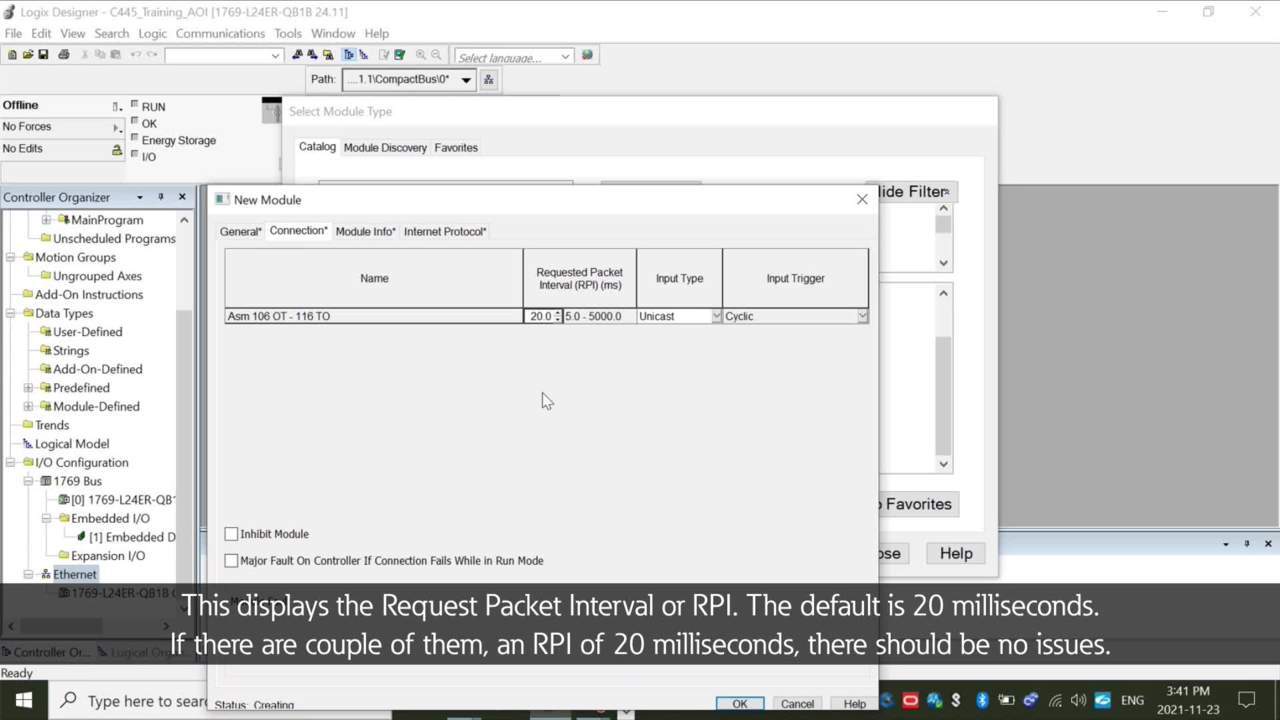Open the Input Trigger Cyclic dropdown
Image resolution: width=1280 pixels, height=720 pixels.
[862, 316]
